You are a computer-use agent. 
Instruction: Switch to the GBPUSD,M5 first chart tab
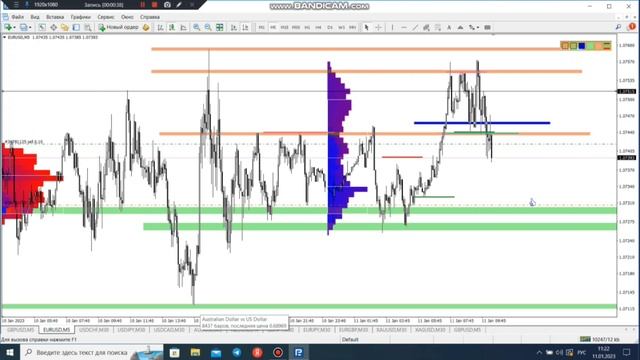coord(21,330)
